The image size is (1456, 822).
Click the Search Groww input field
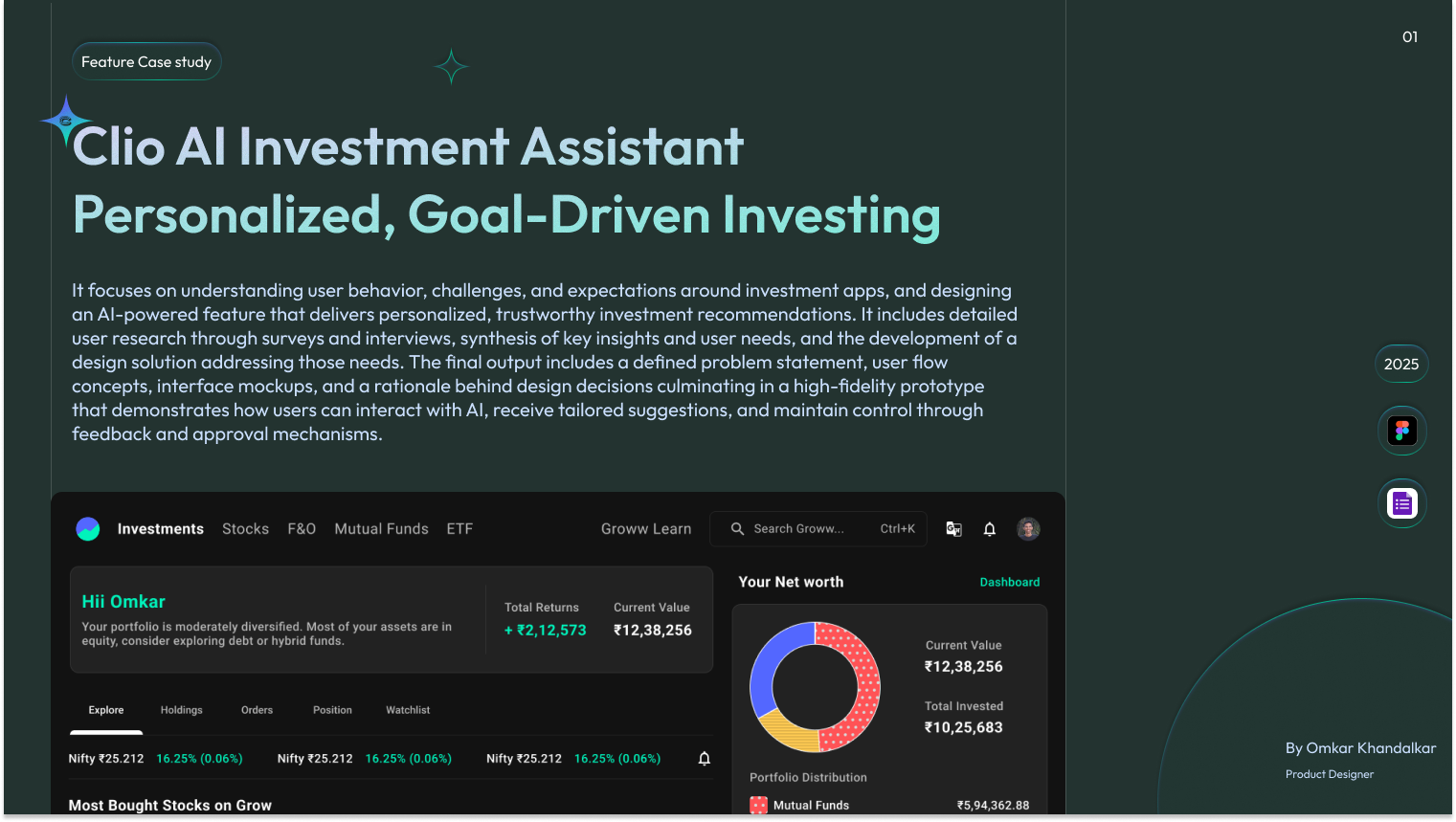(x=818, y=529)
